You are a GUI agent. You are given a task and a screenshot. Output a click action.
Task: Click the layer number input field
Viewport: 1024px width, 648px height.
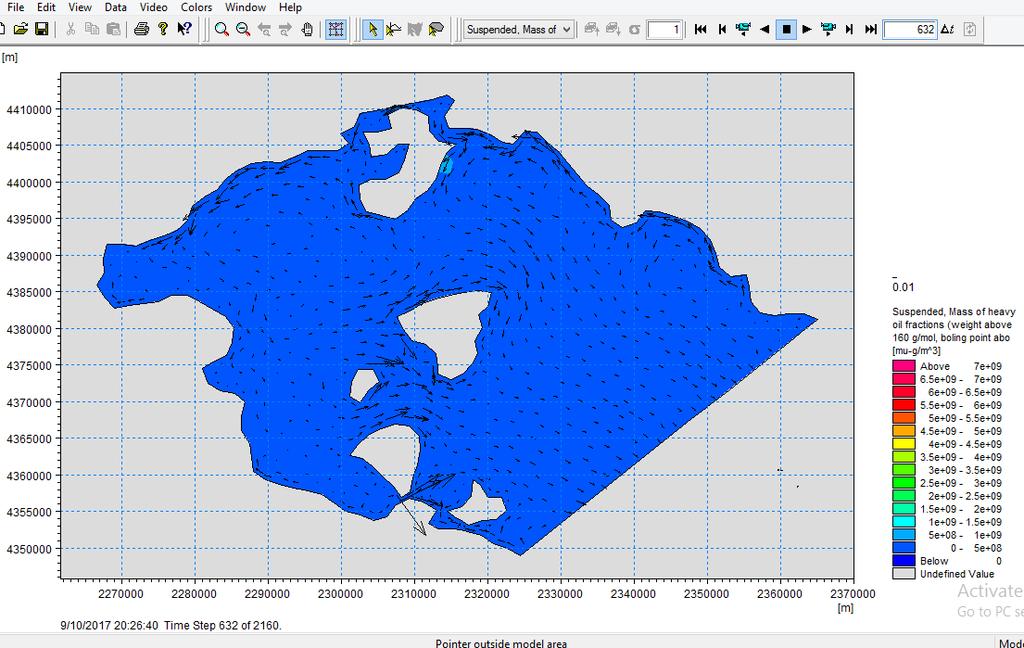tap(664, 29)
